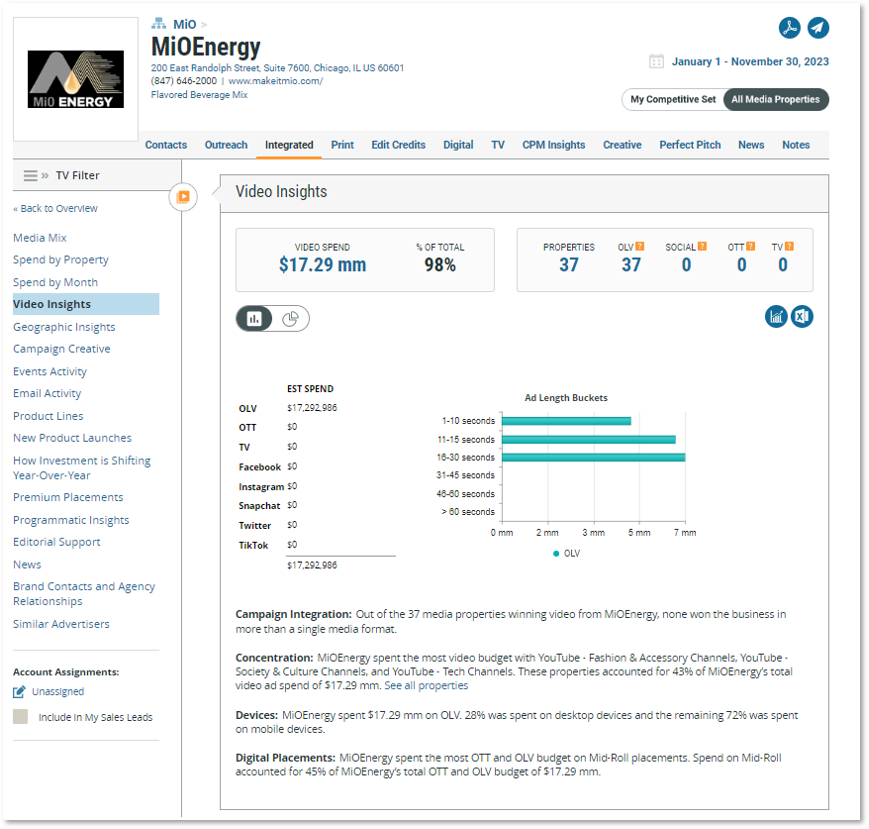Open the Edit Credits tab
This screenshot has height=829, width=869.
(x=398, y=145)
